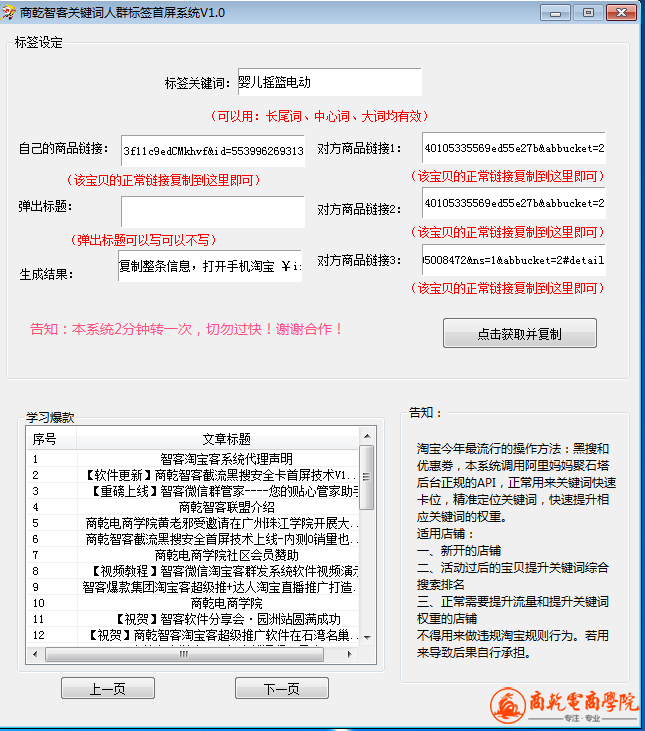This screenshot has width=645, height=731.
Task: Click the horizontal scrollbar thumb of list
Action: (x=184, y=654)
